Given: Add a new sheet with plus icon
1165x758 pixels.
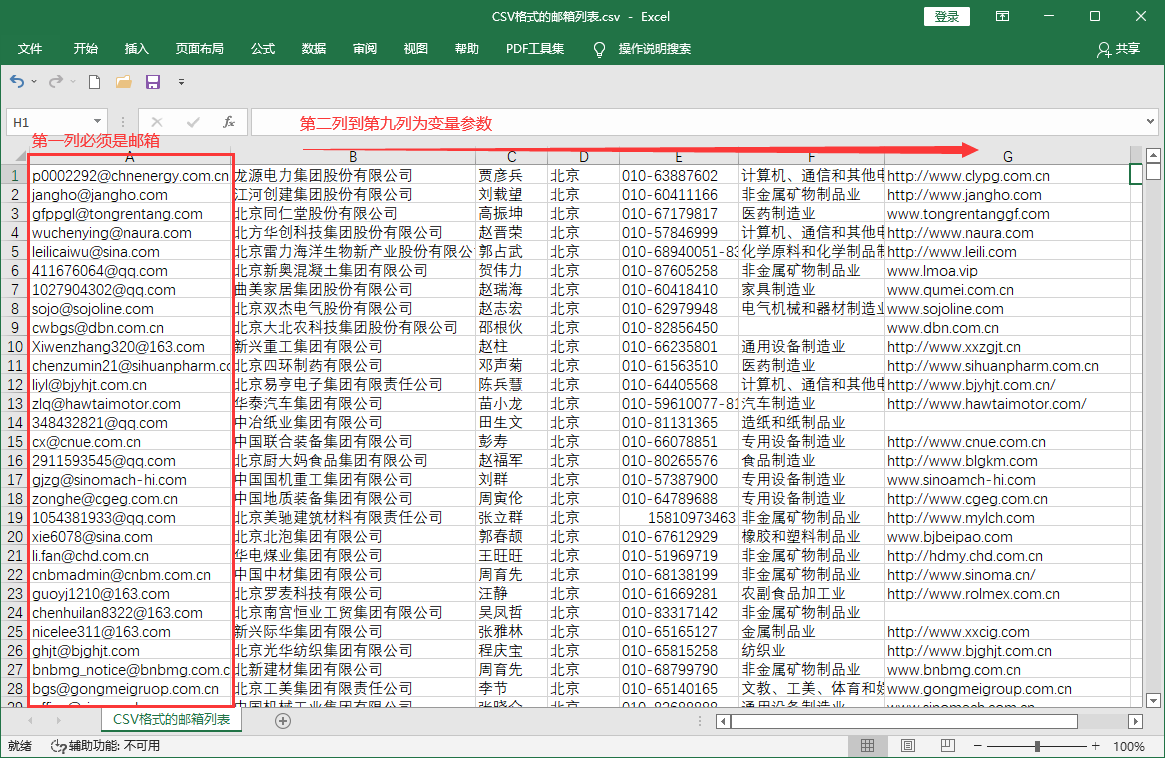Looking at the screenshot, I should click(x=283, y=721).
